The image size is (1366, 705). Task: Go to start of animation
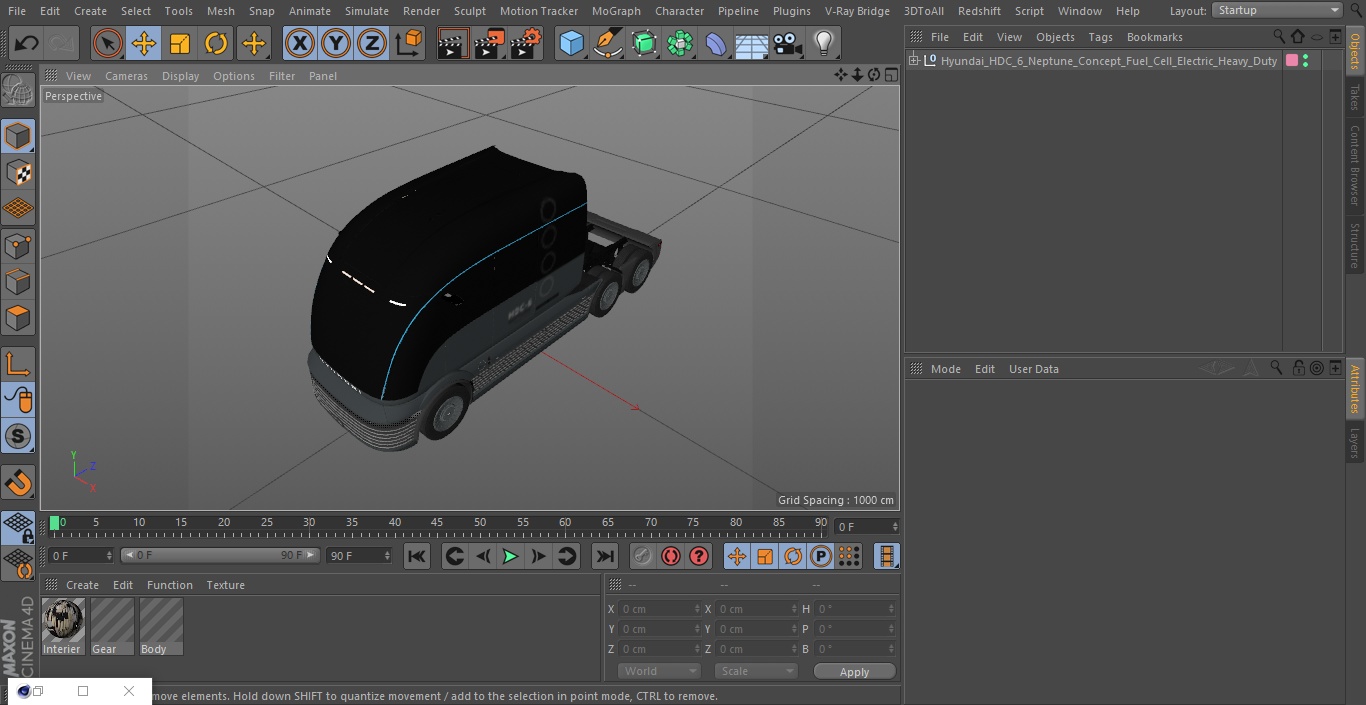[417, 556]
